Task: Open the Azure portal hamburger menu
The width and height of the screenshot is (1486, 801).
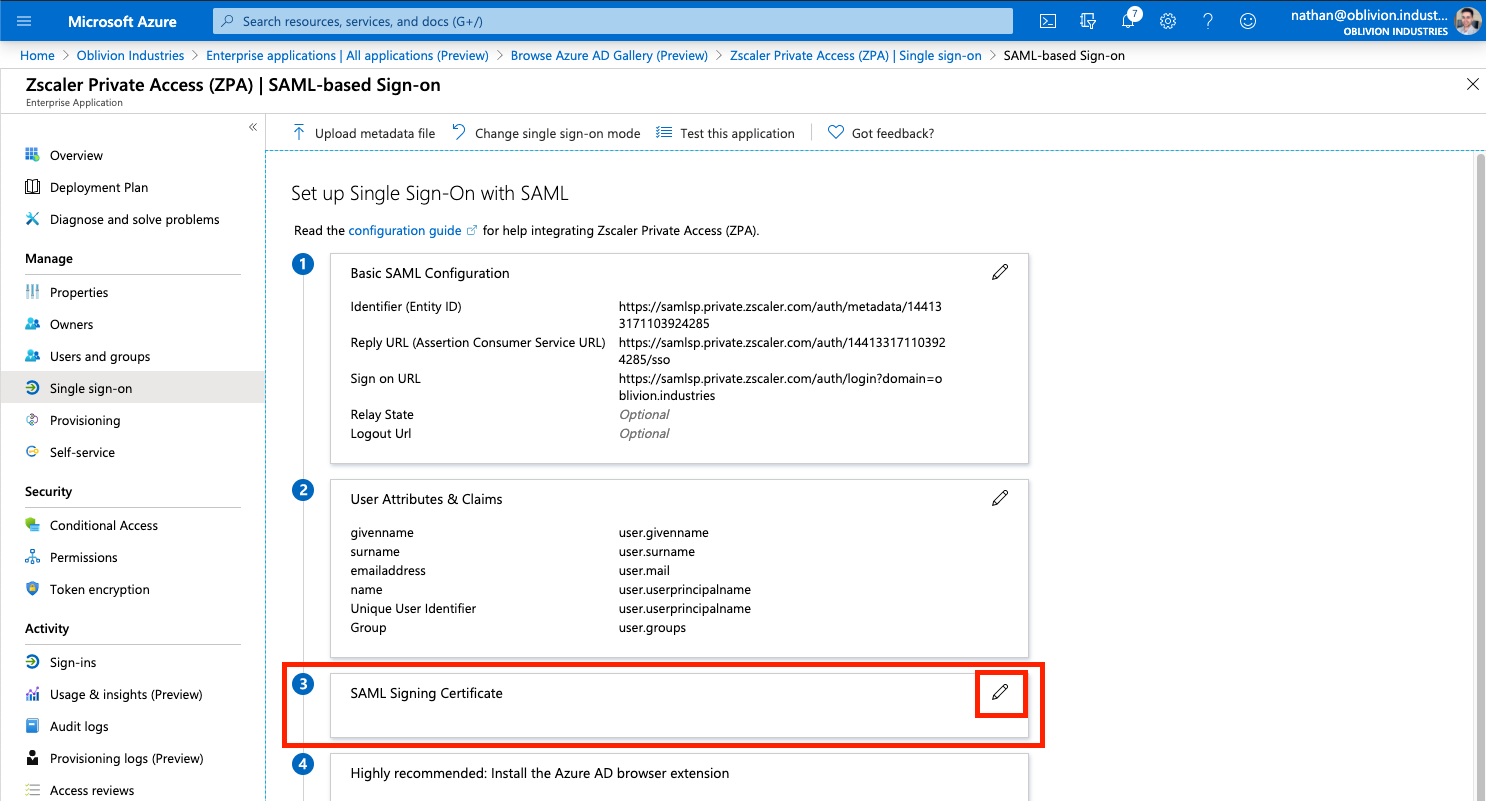Action: point(24,21)
